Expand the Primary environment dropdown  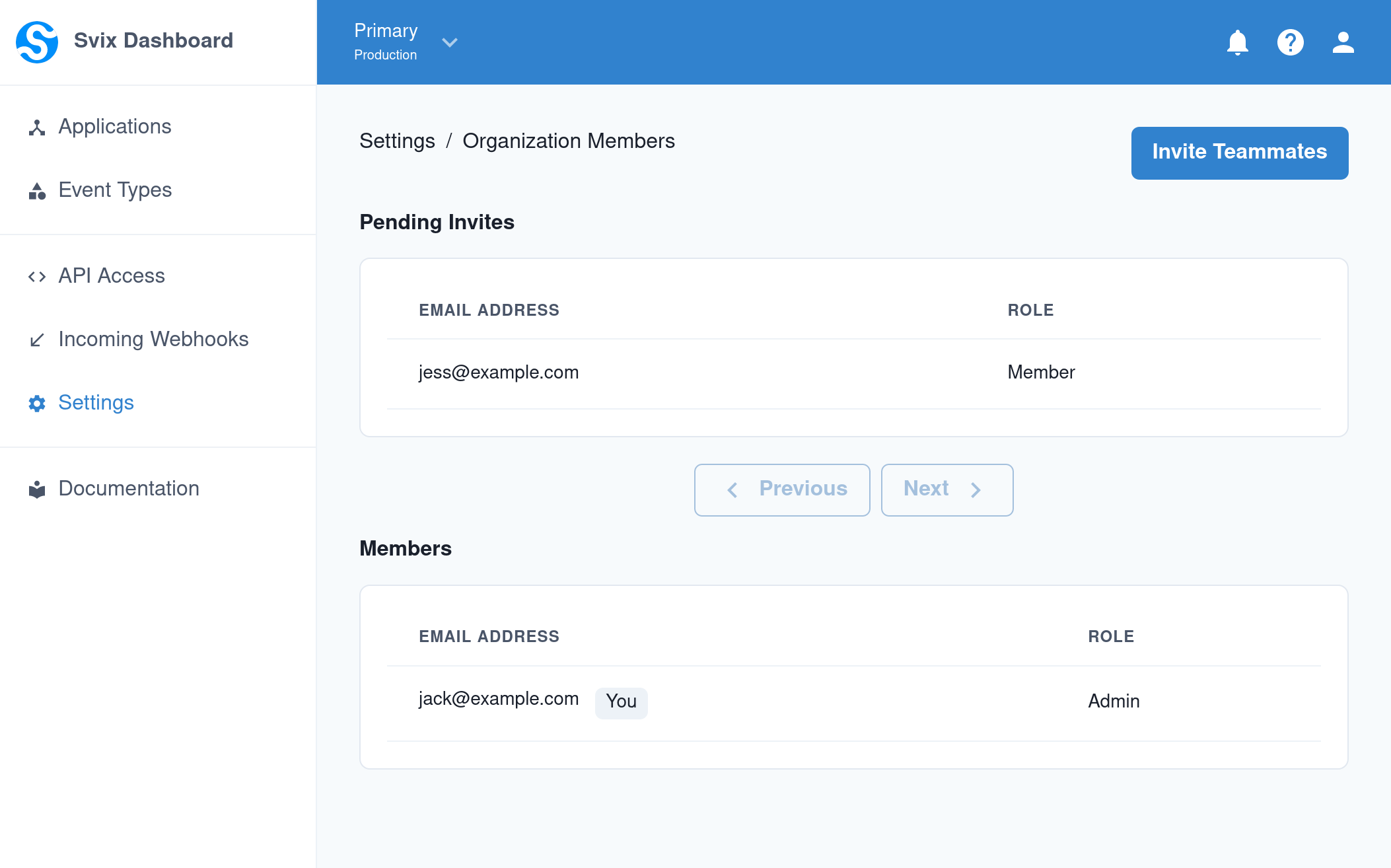pos(386,41)
